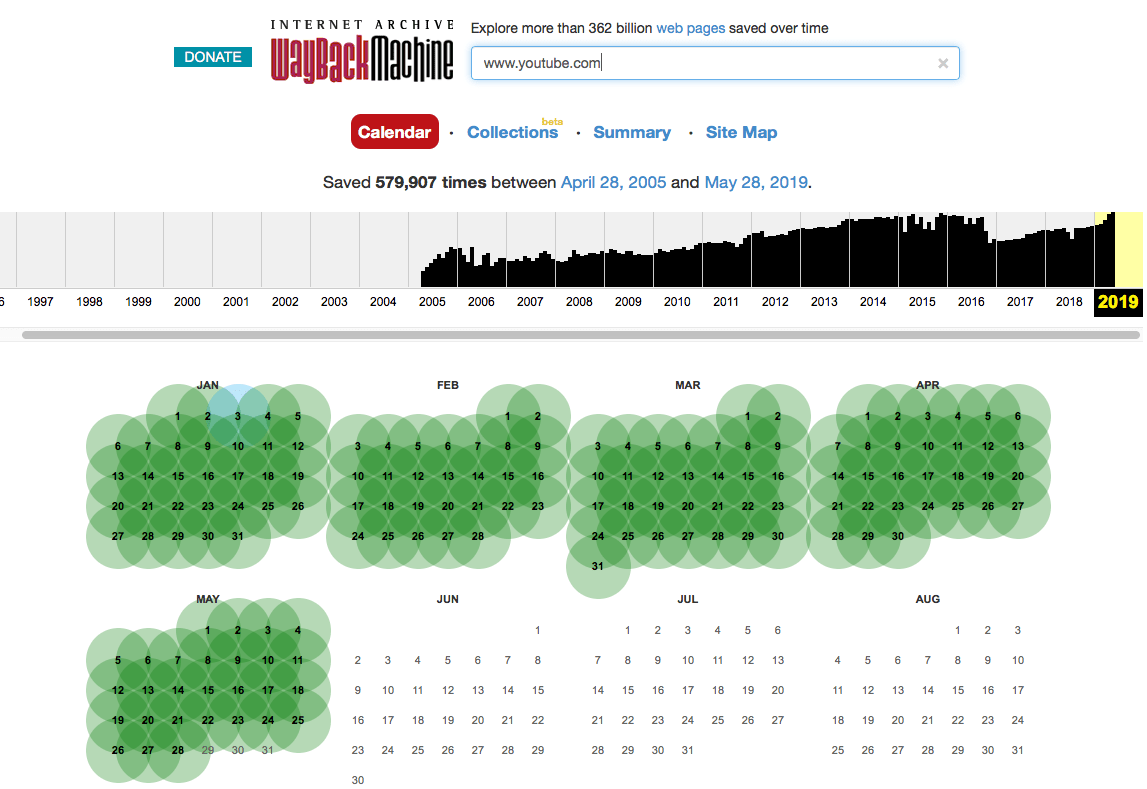1147x789 pixels.
Task: Follow the 'web pages' link
Action: pos(690,28)
